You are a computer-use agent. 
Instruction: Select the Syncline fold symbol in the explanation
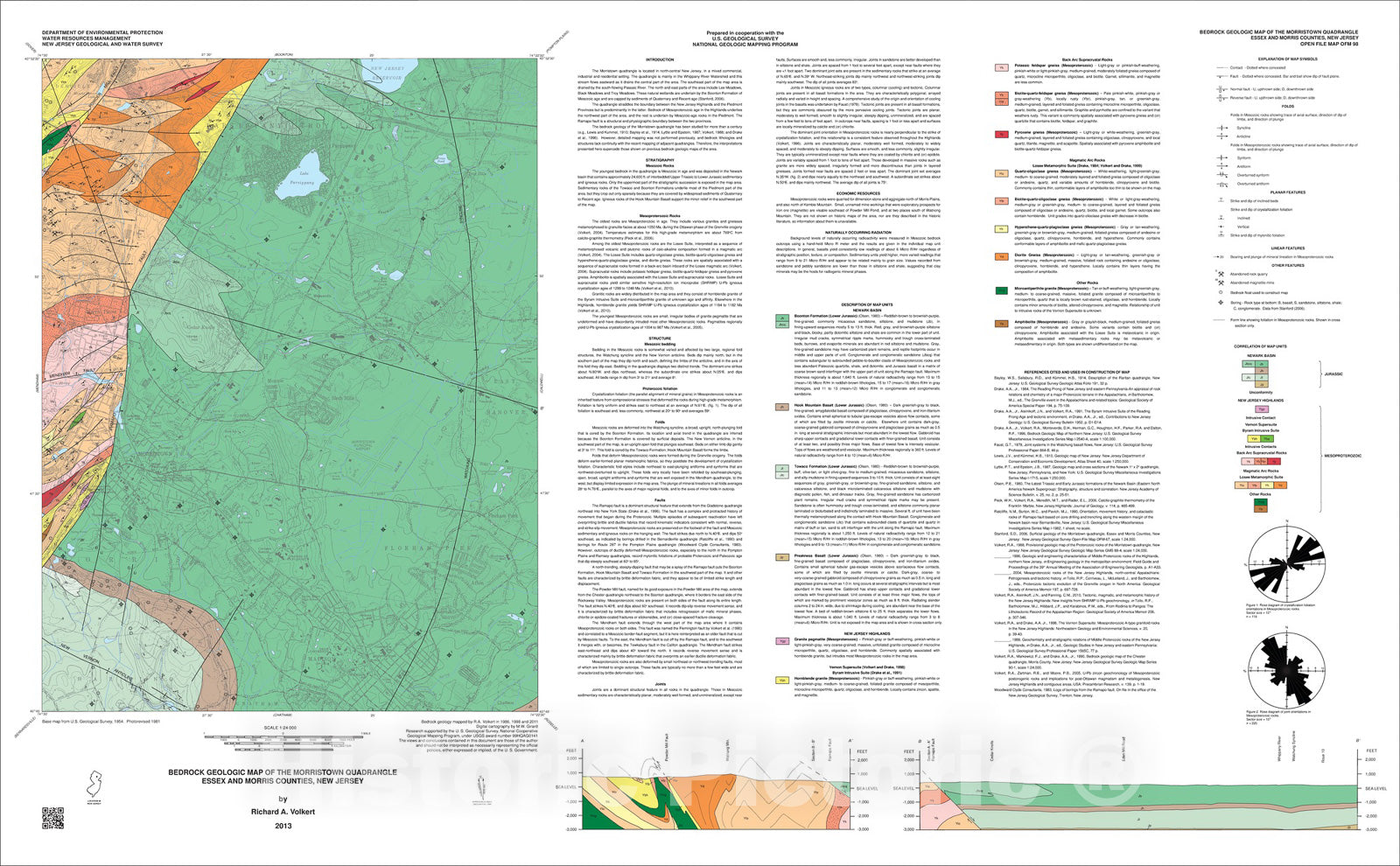coord(1222,128)
